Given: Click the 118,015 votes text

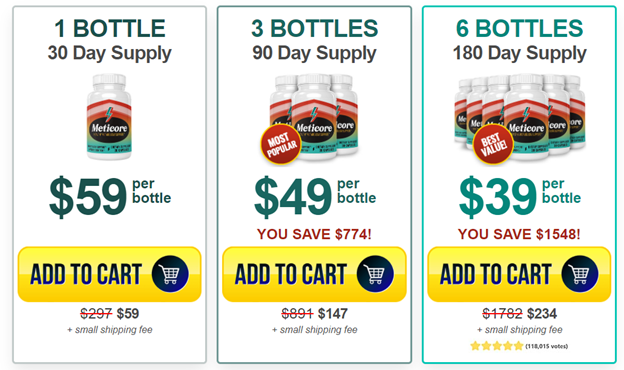Looking at the screenshot, I should [x=547, y=347].
